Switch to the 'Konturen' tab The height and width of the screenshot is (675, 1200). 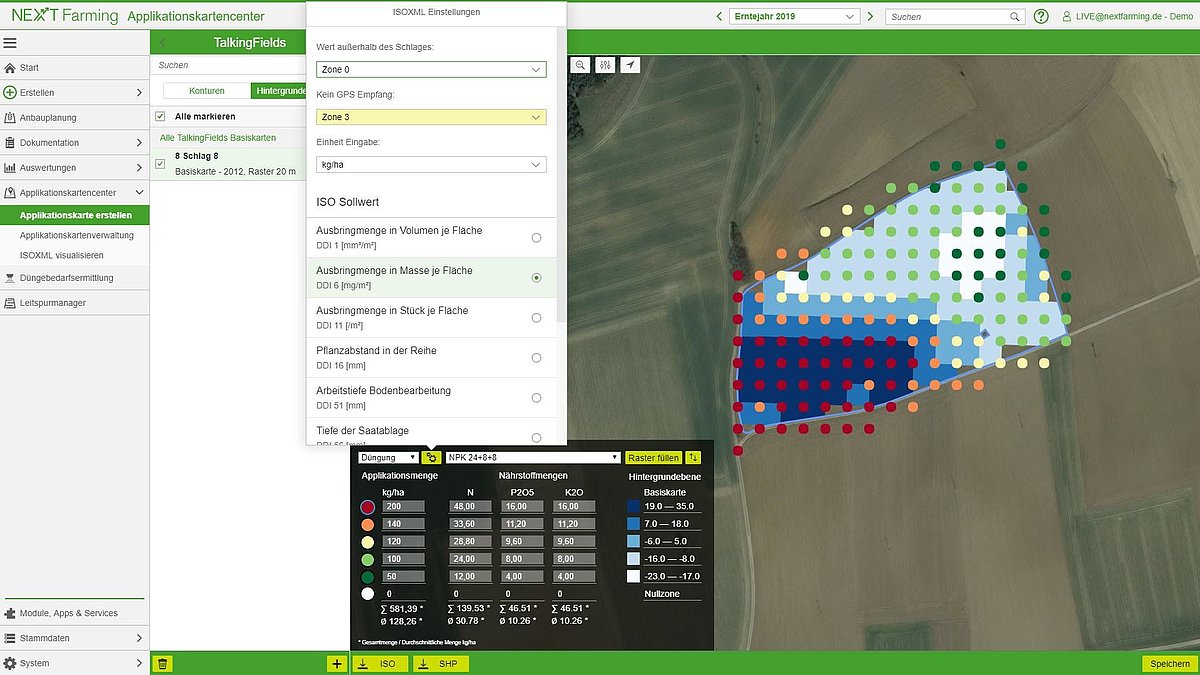207,91
